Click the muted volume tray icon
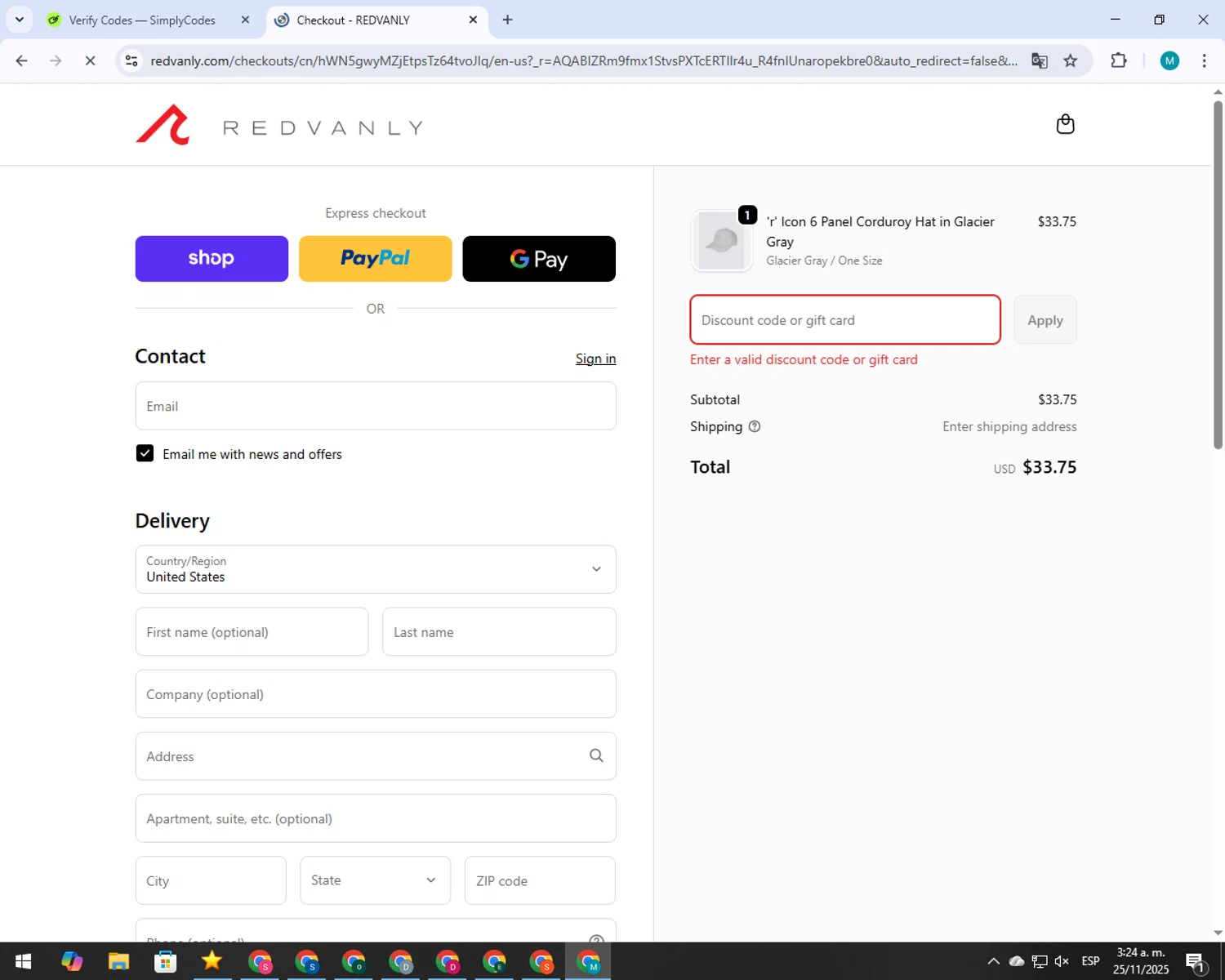This screenshot has height=980, width=1225. pyautogui.click(x=1062, y=961)
